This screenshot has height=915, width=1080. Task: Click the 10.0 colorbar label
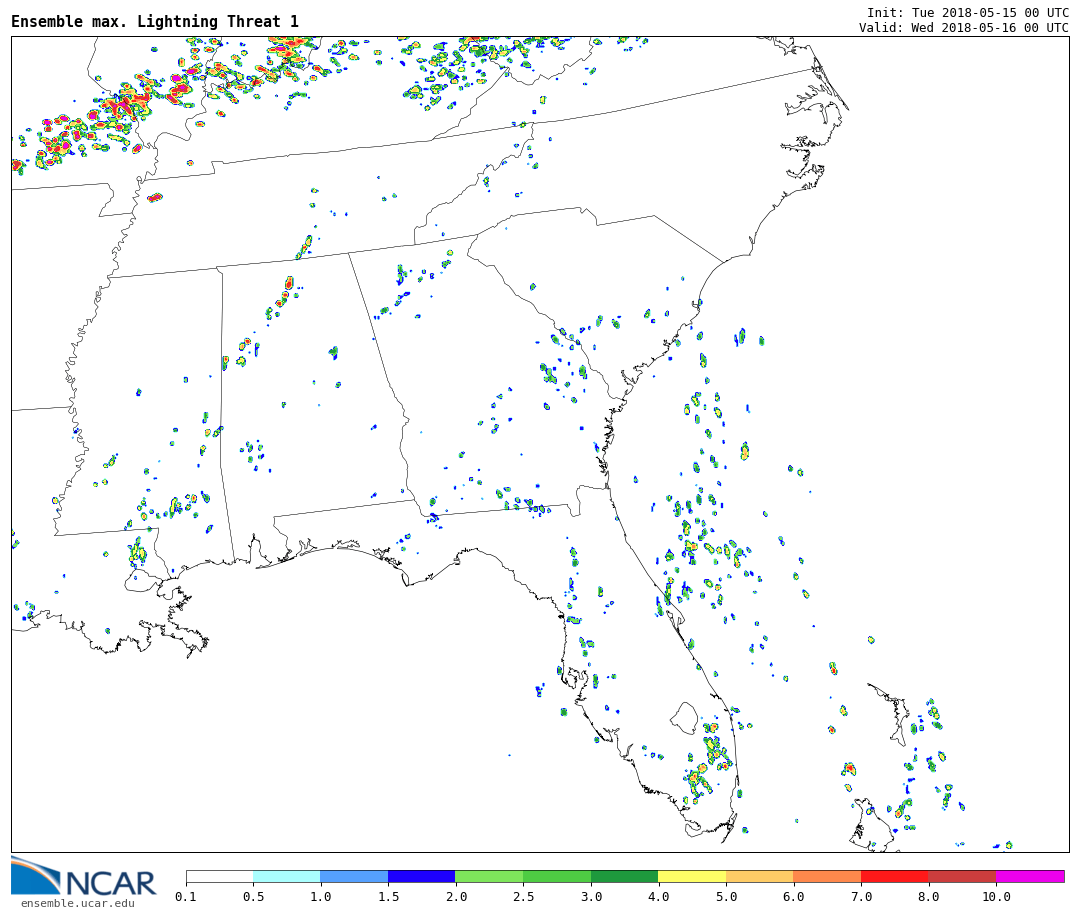[x=996, y=897]
